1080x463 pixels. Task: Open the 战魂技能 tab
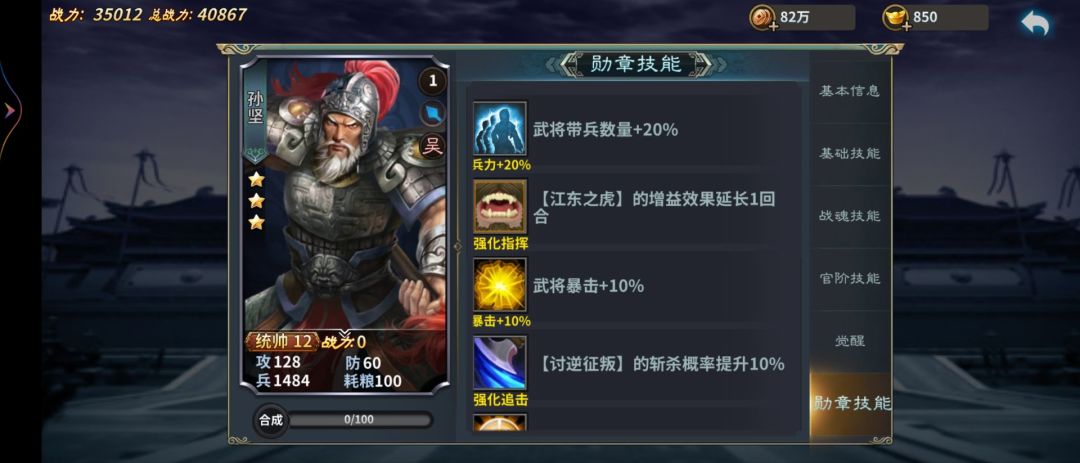tap(849, 216)
